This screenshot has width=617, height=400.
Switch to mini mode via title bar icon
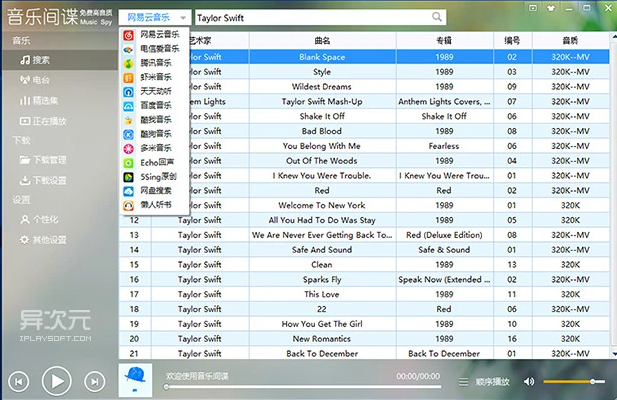pyautogui.click(x=533, y=8)
